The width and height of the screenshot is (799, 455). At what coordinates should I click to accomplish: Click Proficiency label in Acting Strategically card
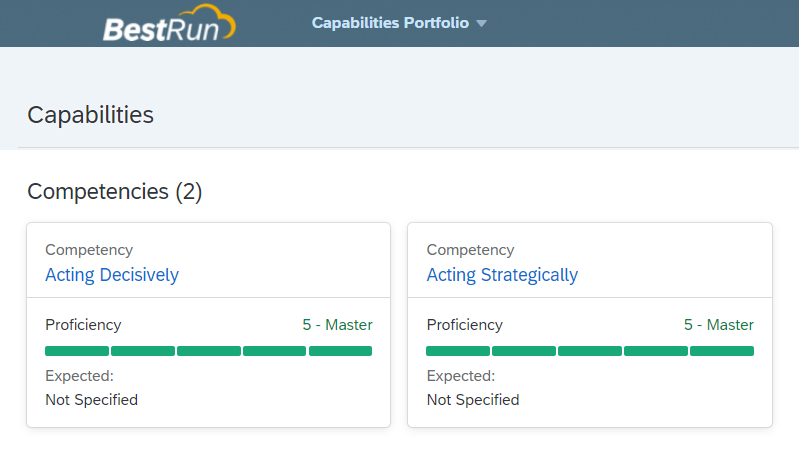(465, 325)
